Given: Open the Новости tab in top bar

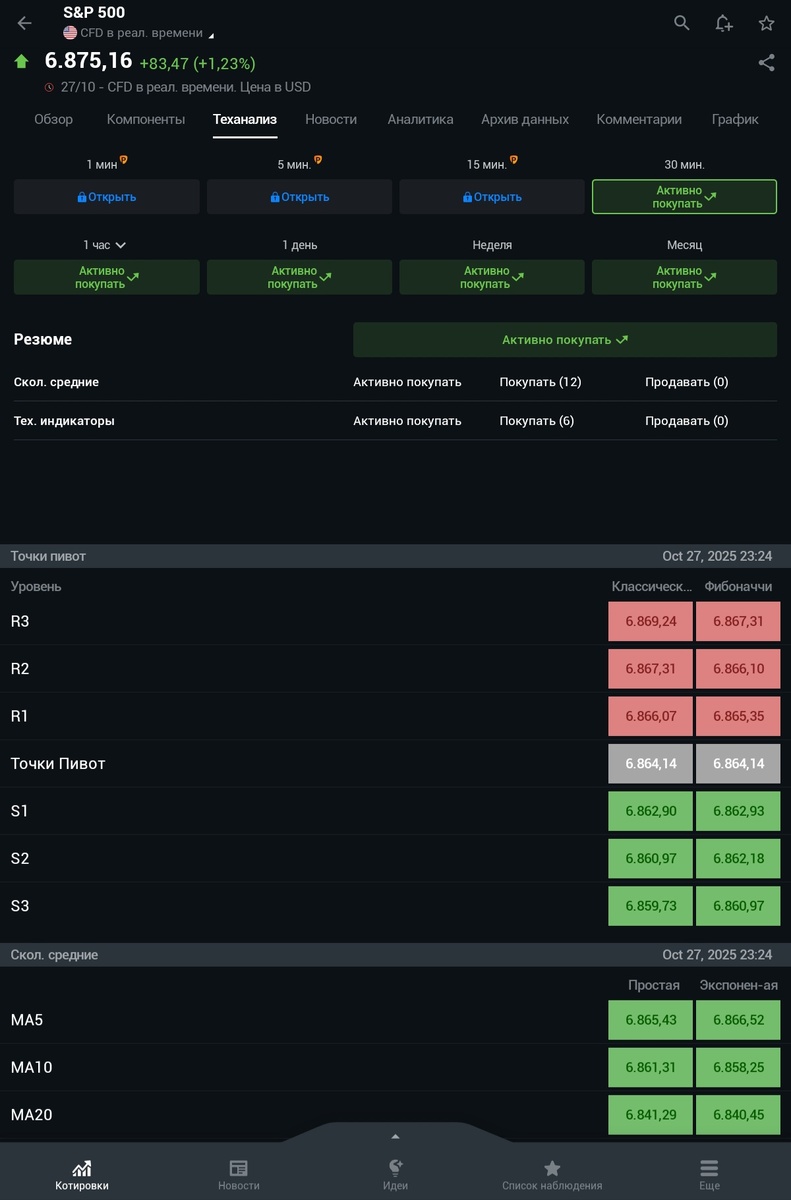Looking at the screenshot, I should (331, 119).
